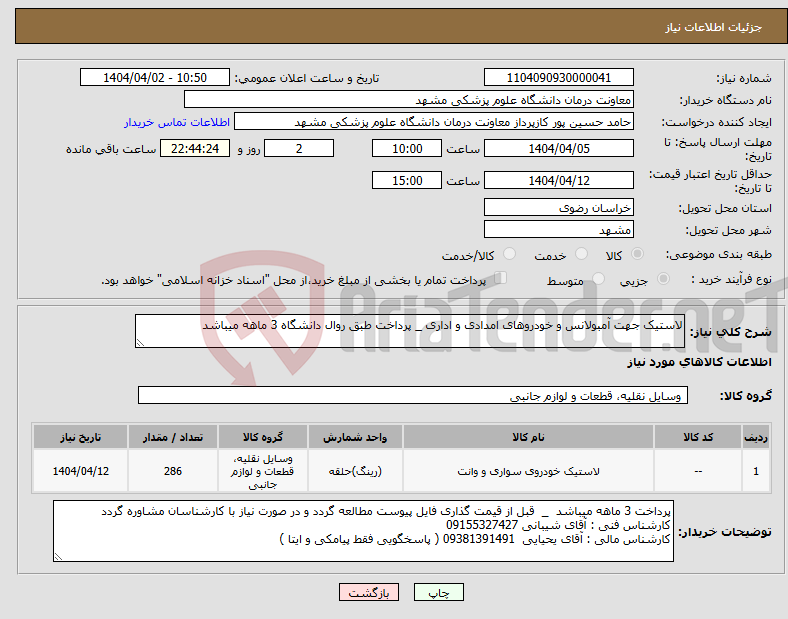Click the table group cell وسایل نقلیه، قطعات و لوازم جانبی
The width and height of the screenshot is (788, 619).
click(x=262, y=471)
